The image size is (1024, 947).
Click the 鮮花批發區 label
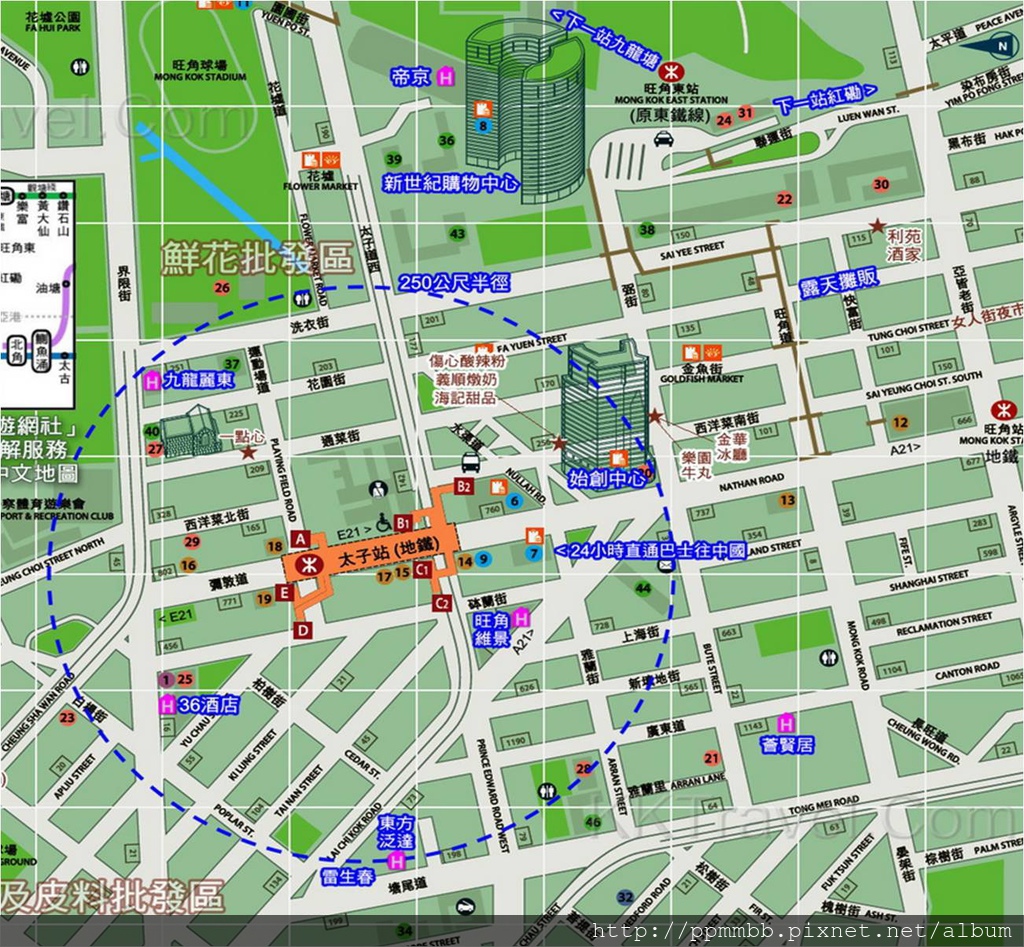pos(257,257)
